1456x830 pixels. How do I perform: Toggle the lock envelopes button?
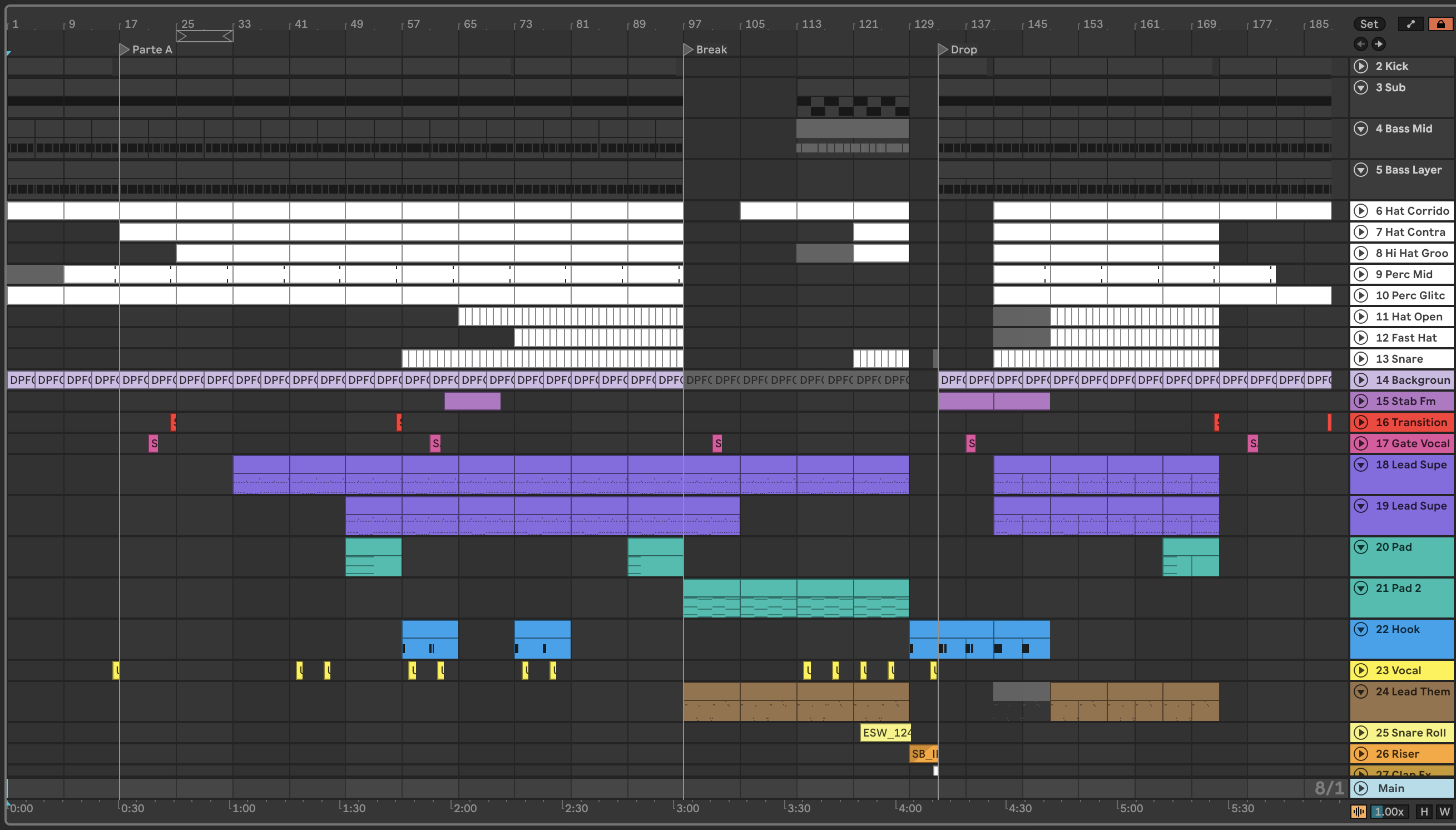[1440, 24]
